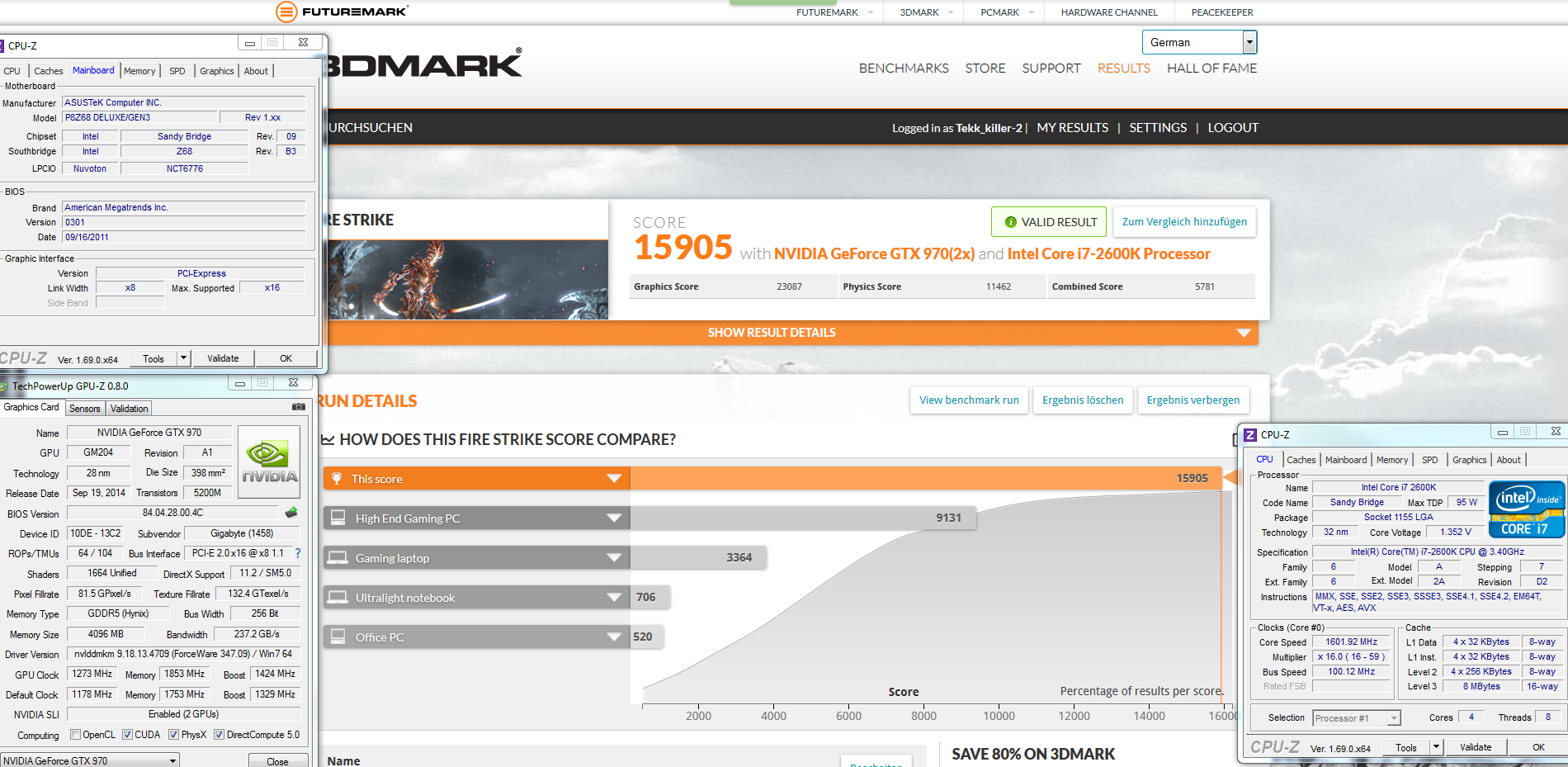Open the Tools dropdown arrow in mainboard CPU-Z

tap(184, 358)
